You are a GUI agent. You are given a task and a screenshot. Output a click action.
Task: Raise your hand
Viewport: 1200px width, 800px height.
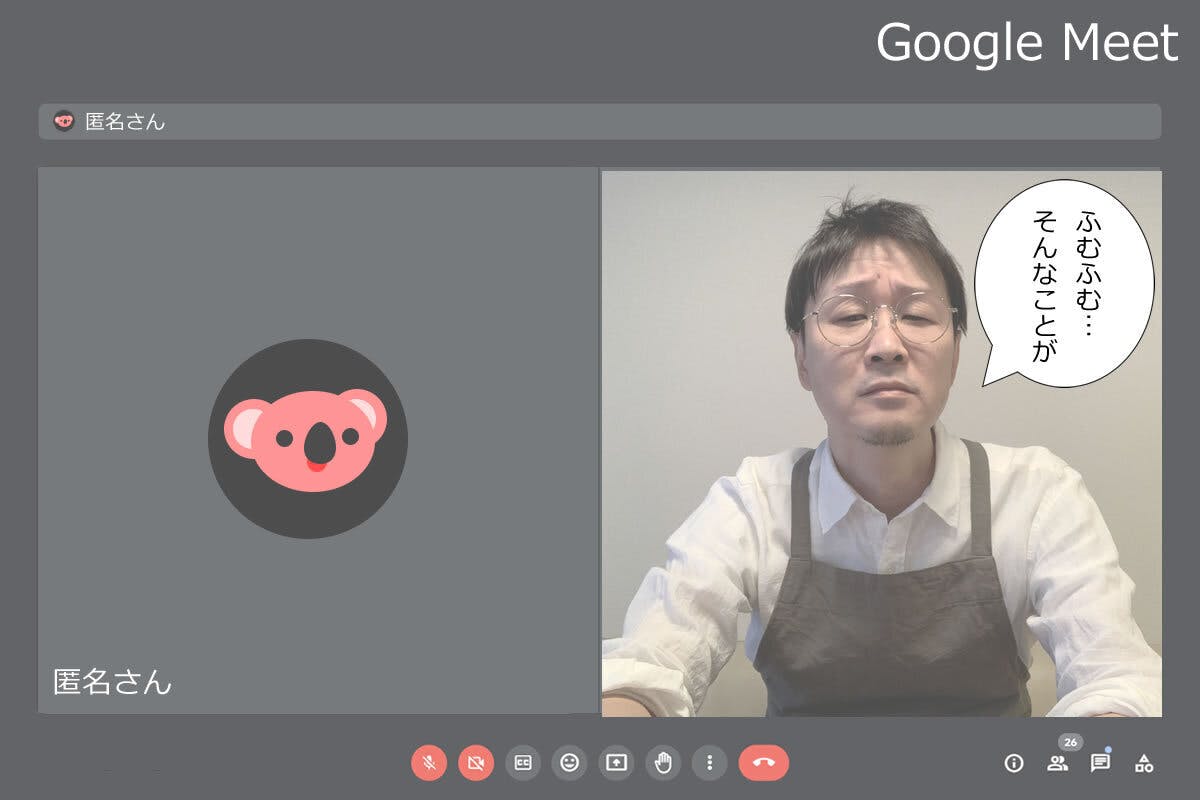pos(663,763)
